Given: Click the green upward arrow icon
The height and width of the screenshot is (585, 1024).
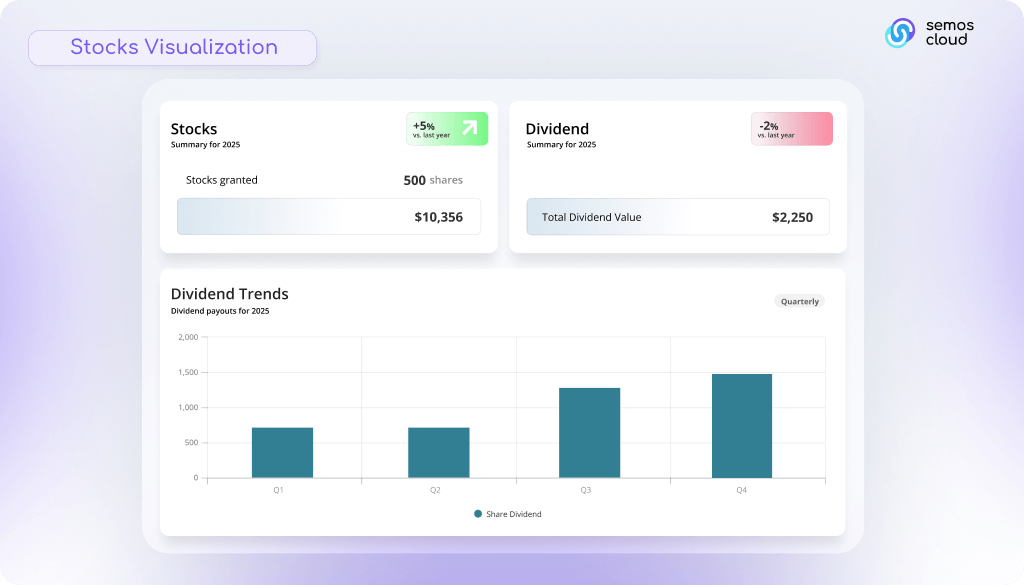Looking at the screenshot, I should tap(469, 128).
